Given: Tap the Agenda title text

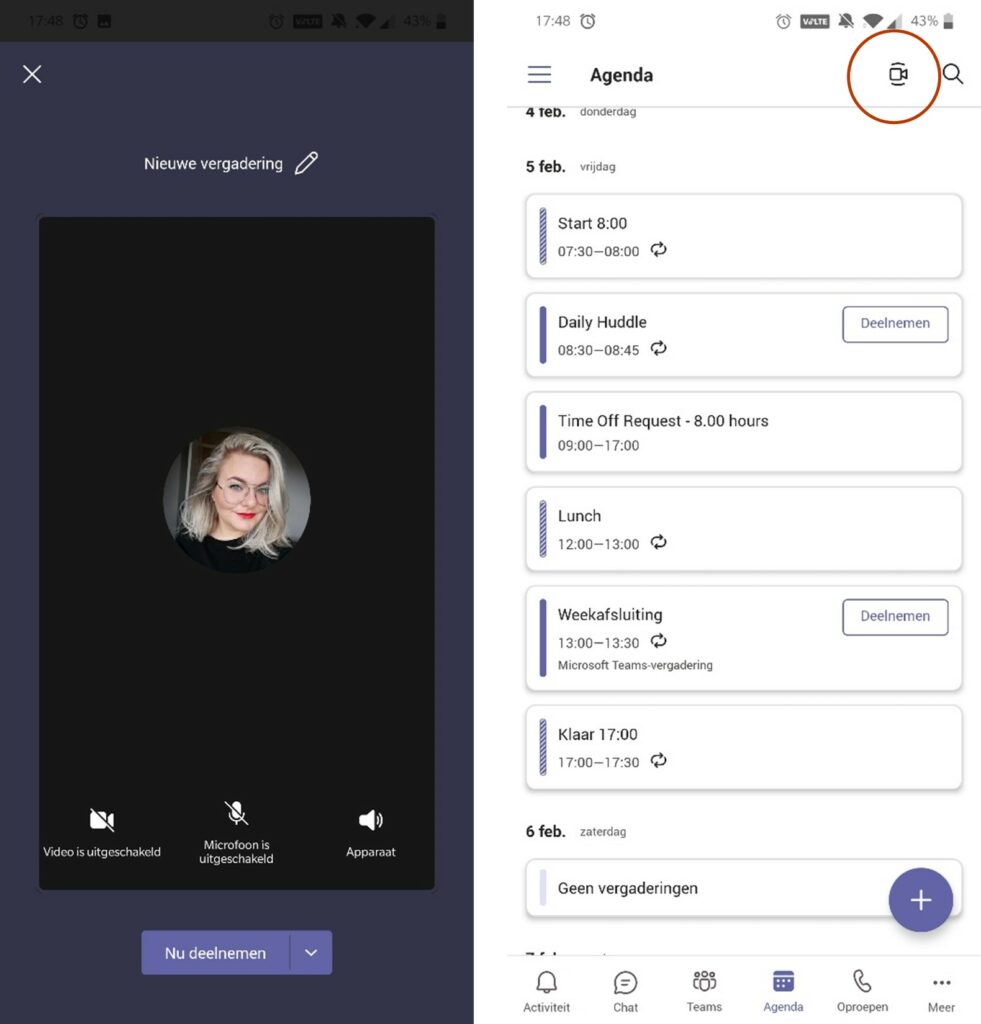Looking at the screenshot, I should coord(621,75).
